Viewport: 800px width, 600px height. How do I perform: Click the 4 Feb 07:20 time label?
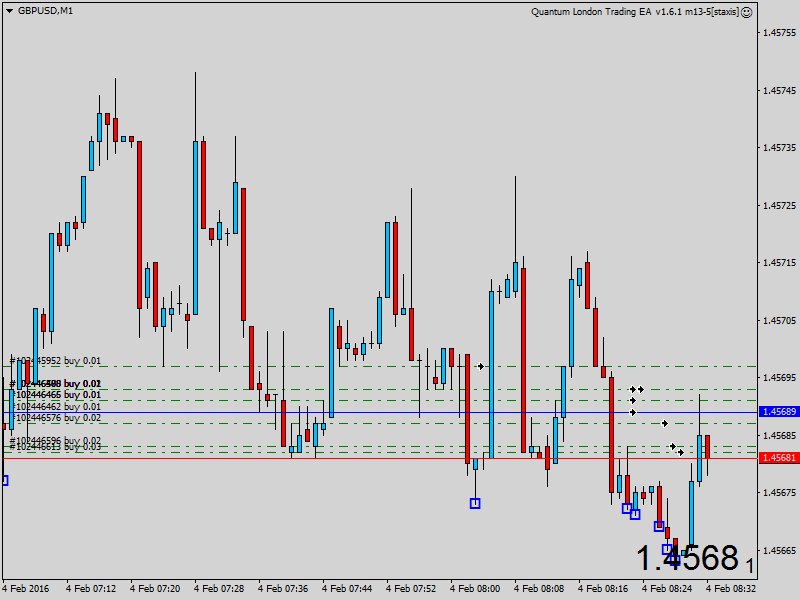[x=155, y=588]
